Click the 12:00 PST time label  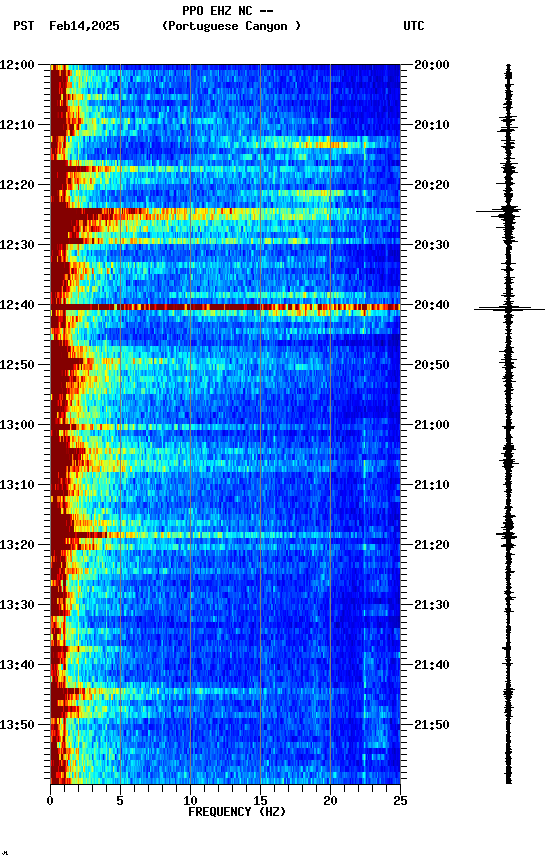click(17, 65)
